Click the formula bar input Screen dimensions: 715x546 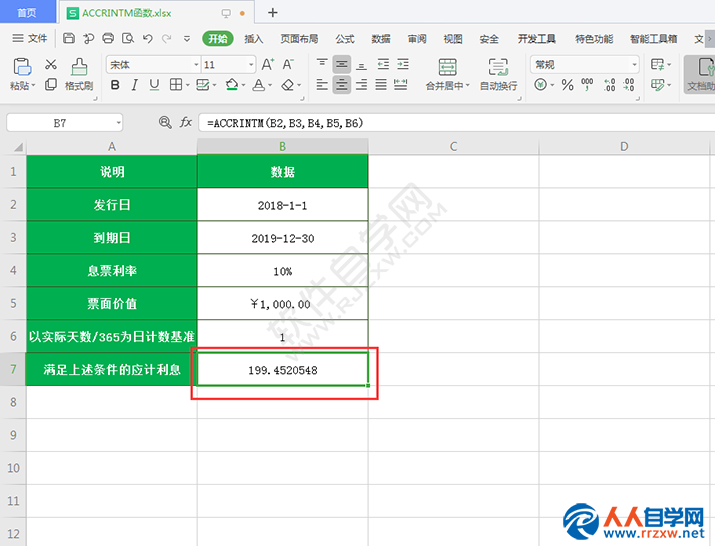[456, 123]
